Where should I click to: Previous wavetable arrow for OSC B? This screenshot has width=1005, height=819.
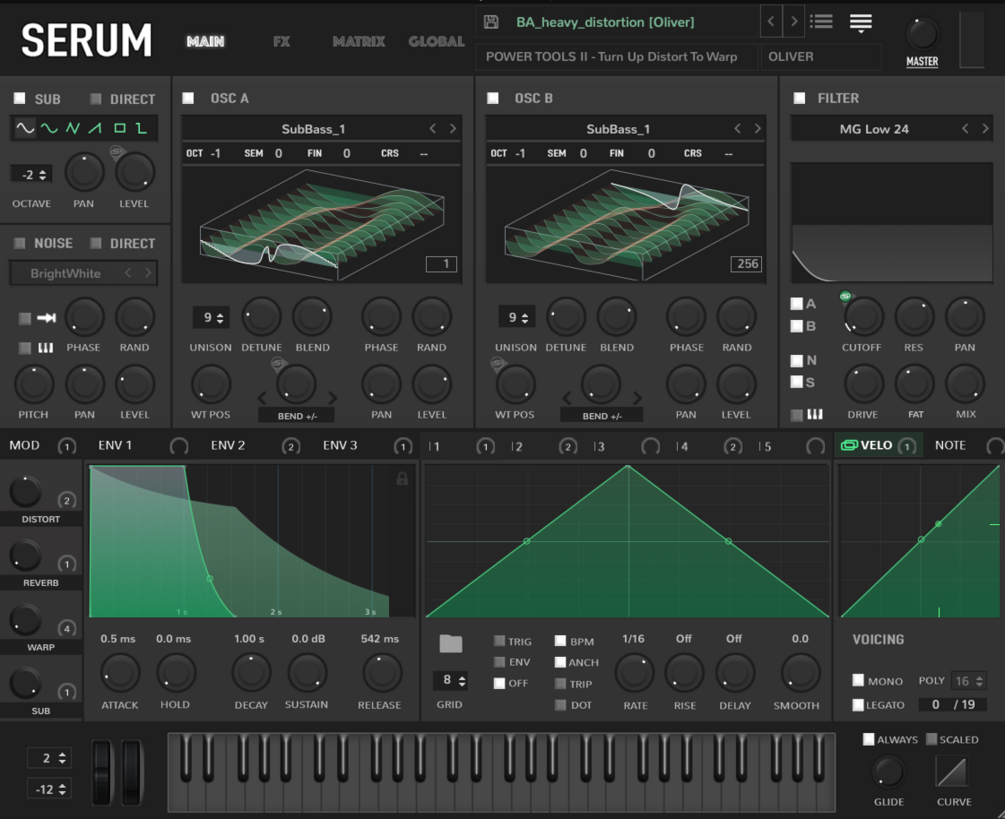(x=737, y=129)
